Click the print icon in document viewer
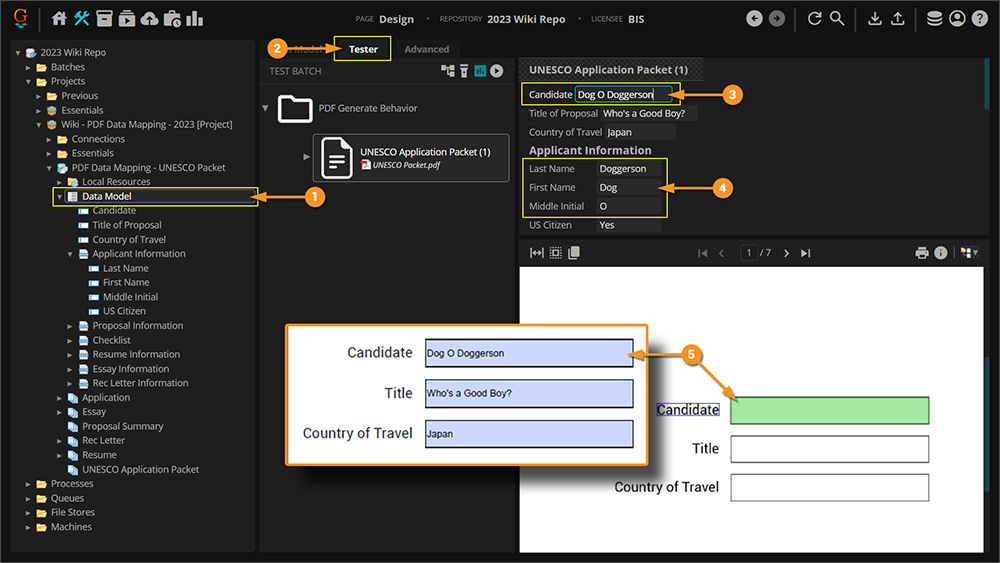 coord(922,253)
